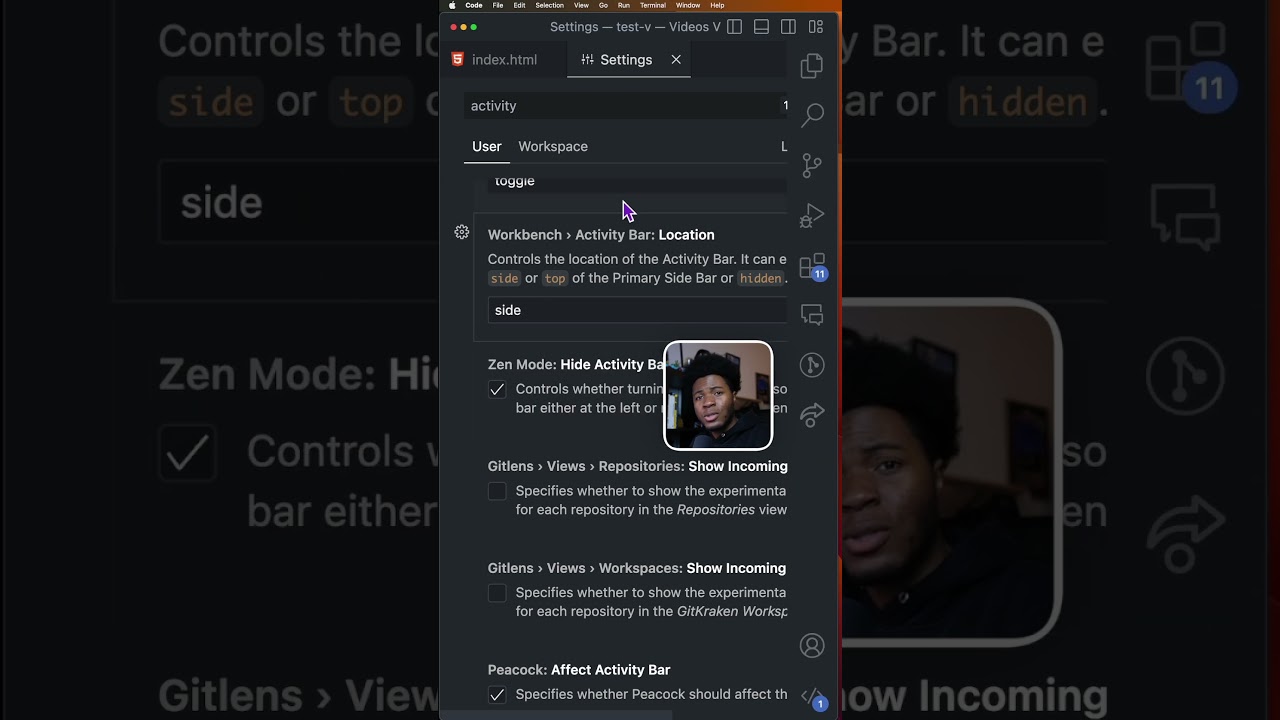Toggle Primary Side Bar layout icon
The width and height of the screenshot is (1280, 720).
pyautogui.click(x=734, y=27)
